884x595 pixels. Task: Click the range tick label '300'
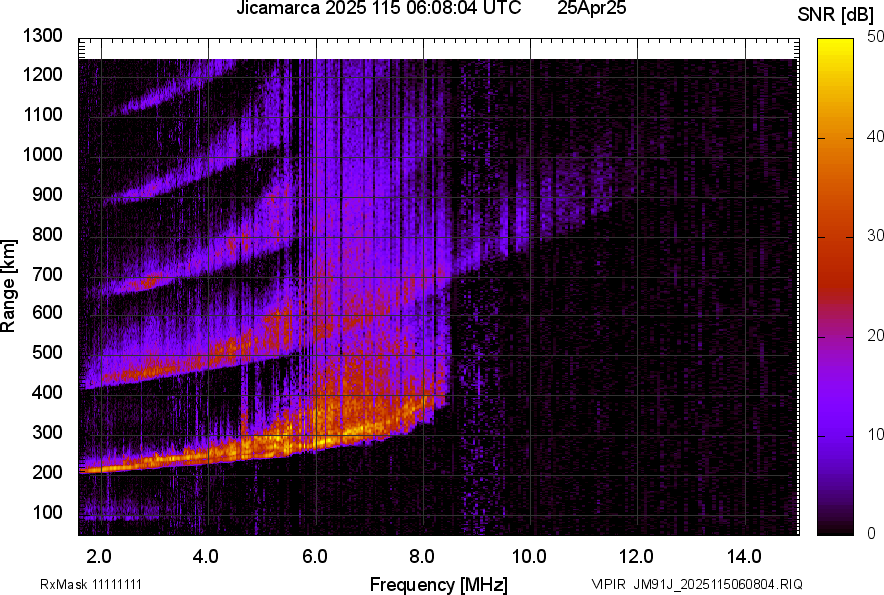47,433
